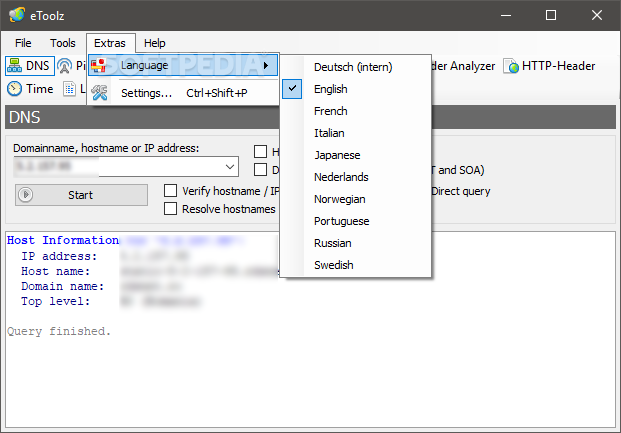Close the Extras menu
Image resolution: width=621 pixels, height=433 pixels.
coord(110,43)
